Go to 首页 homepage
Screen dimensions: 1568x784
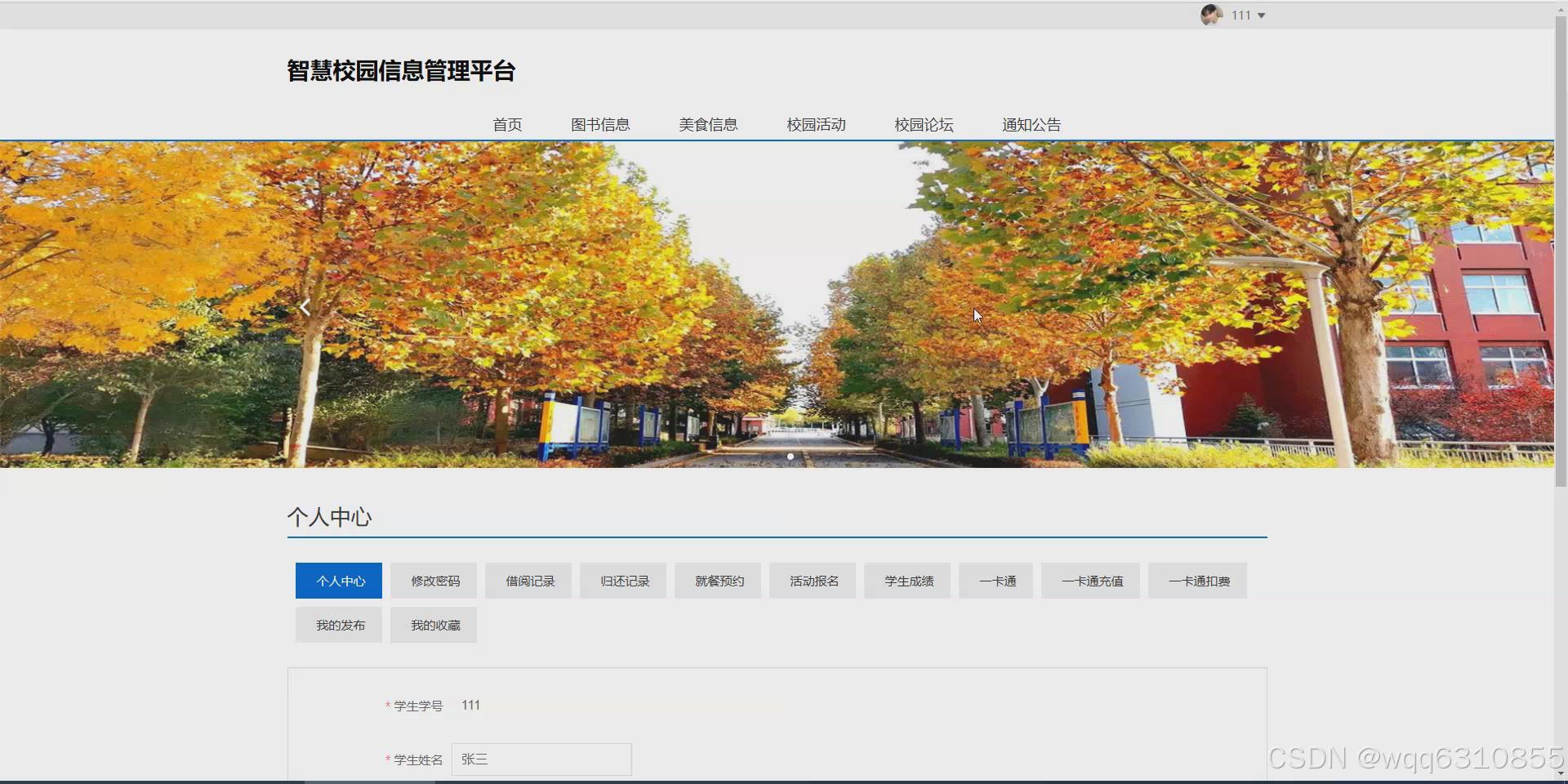pyautogui.click(x=506, y=124)
